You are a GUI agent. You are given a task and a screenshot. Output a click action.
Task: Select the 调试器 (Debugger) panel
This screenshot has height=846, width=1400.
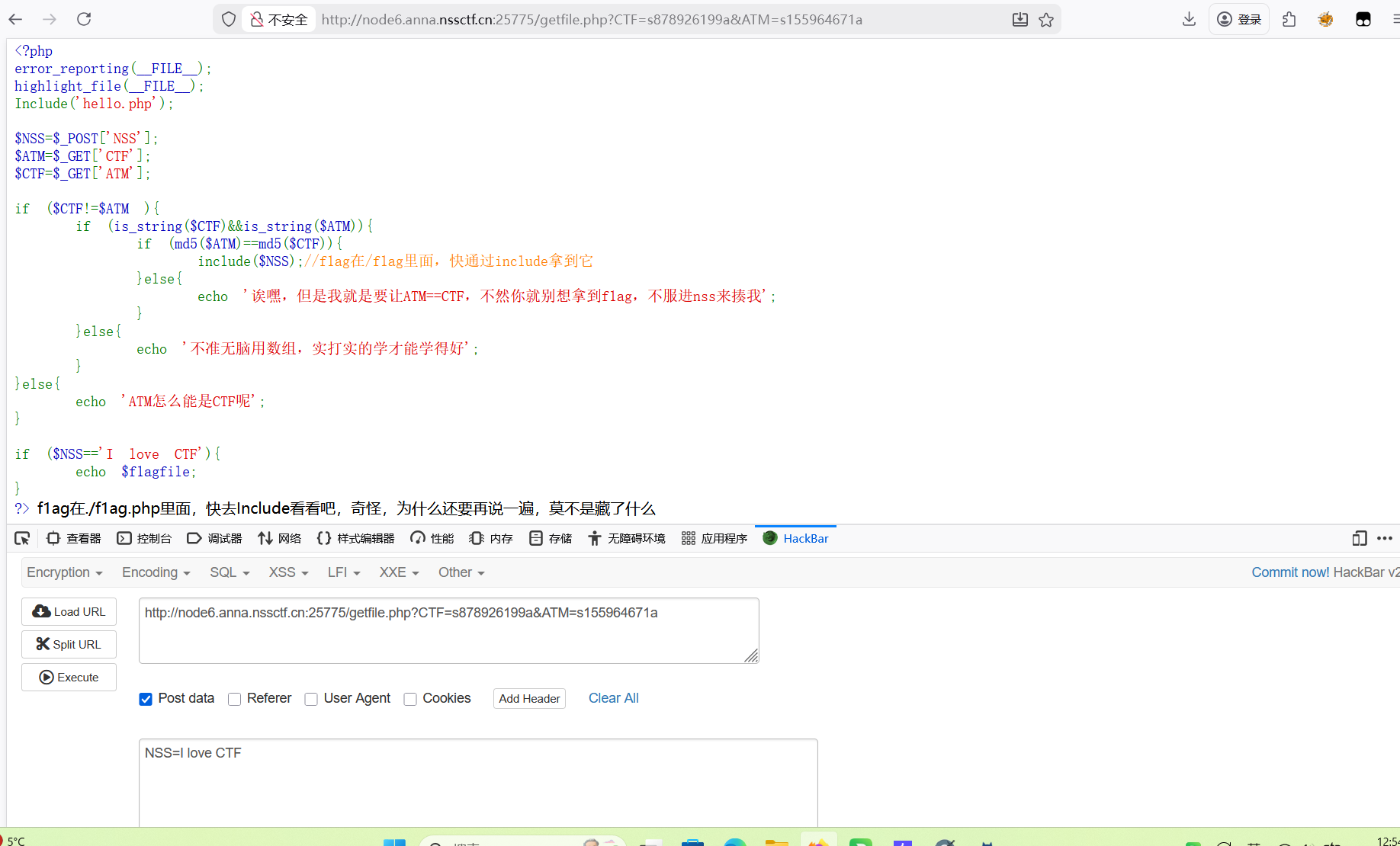coord(217,538)
